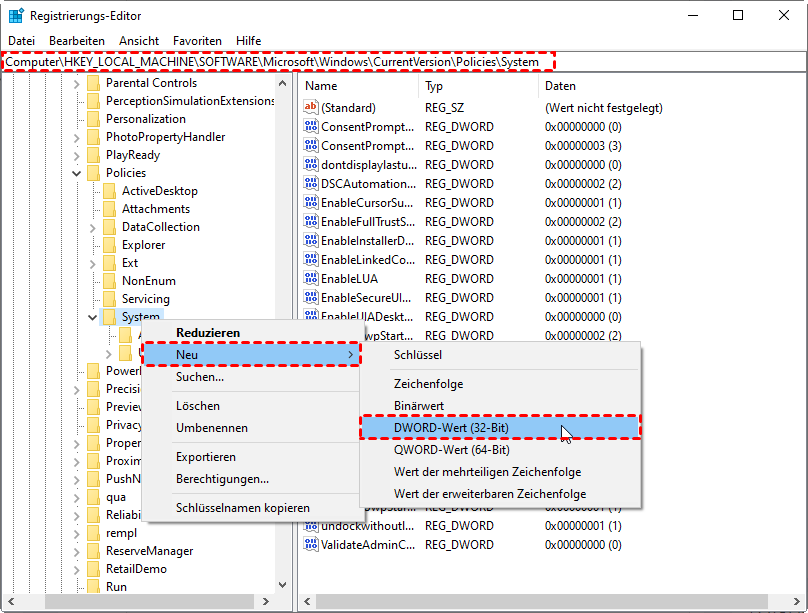808x613 pixels.
Task: Expand the Ext tree node
Action: [x=92, y=264]
